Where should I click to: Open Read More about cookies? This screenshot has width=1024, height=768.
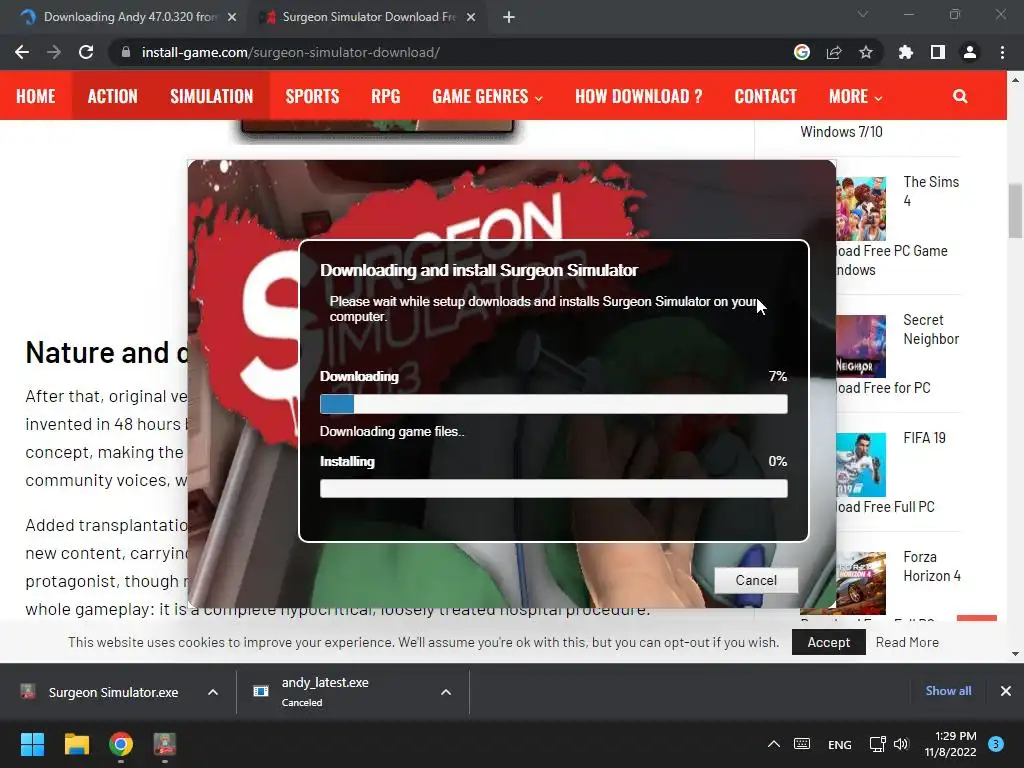[x=907, y=642]
